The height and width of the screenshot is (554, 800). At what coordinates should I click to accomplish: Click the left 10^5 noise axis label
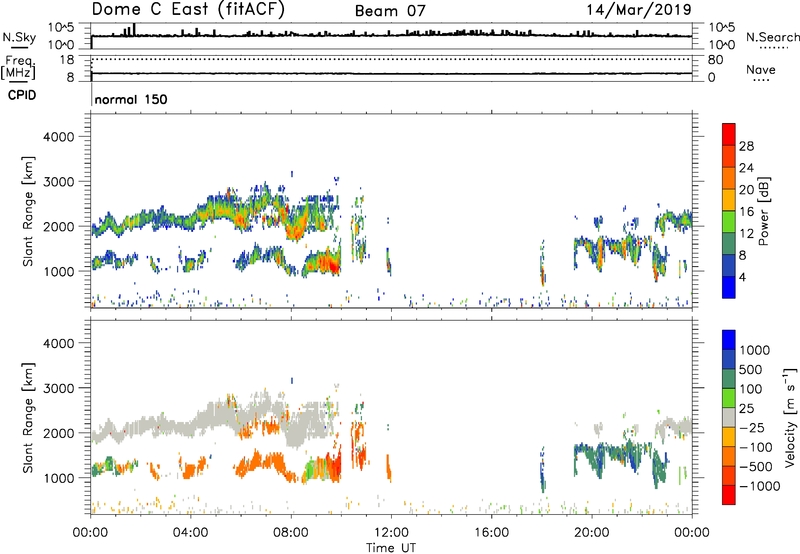tap(61, 28)
